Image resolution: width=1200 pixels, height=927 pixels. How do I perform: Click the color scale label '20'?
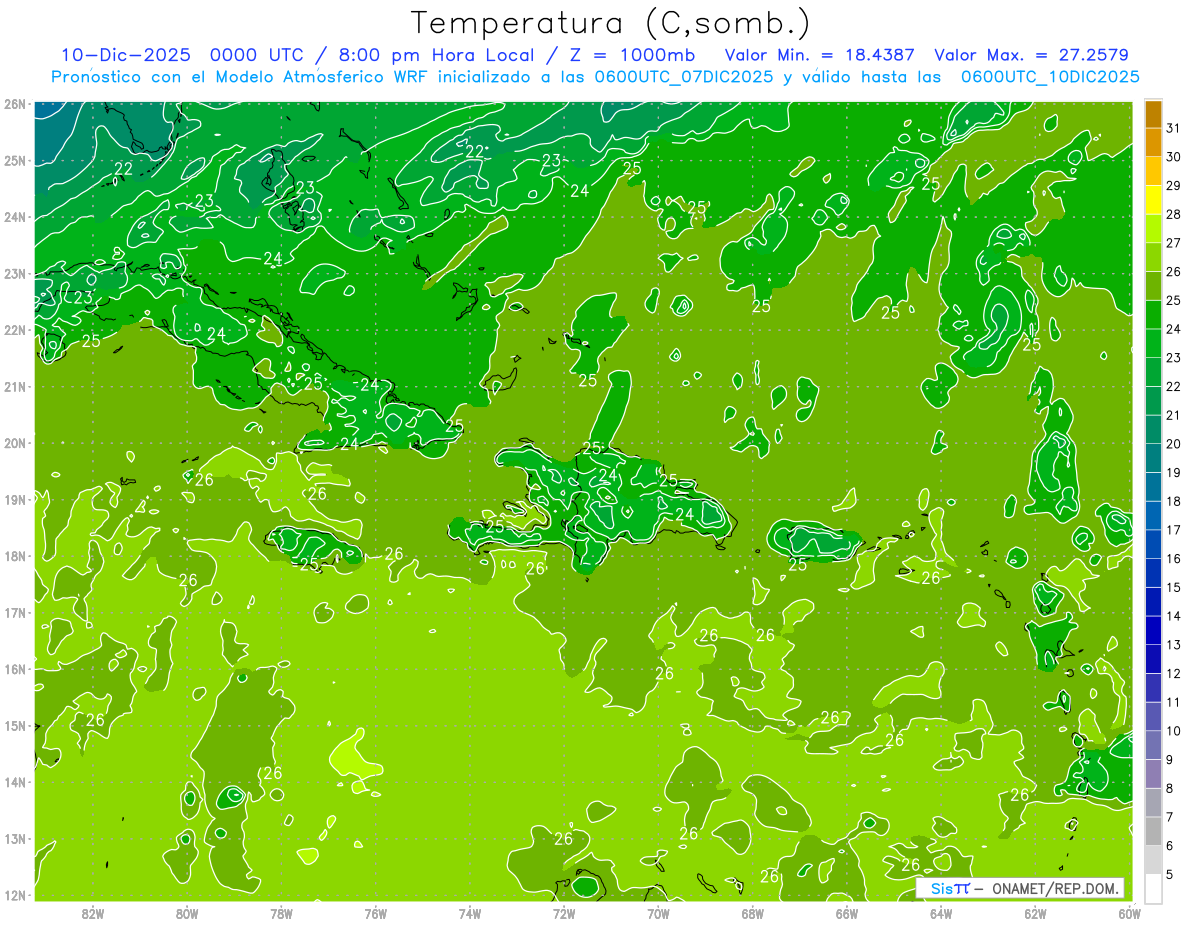[x=1173, y=443]
